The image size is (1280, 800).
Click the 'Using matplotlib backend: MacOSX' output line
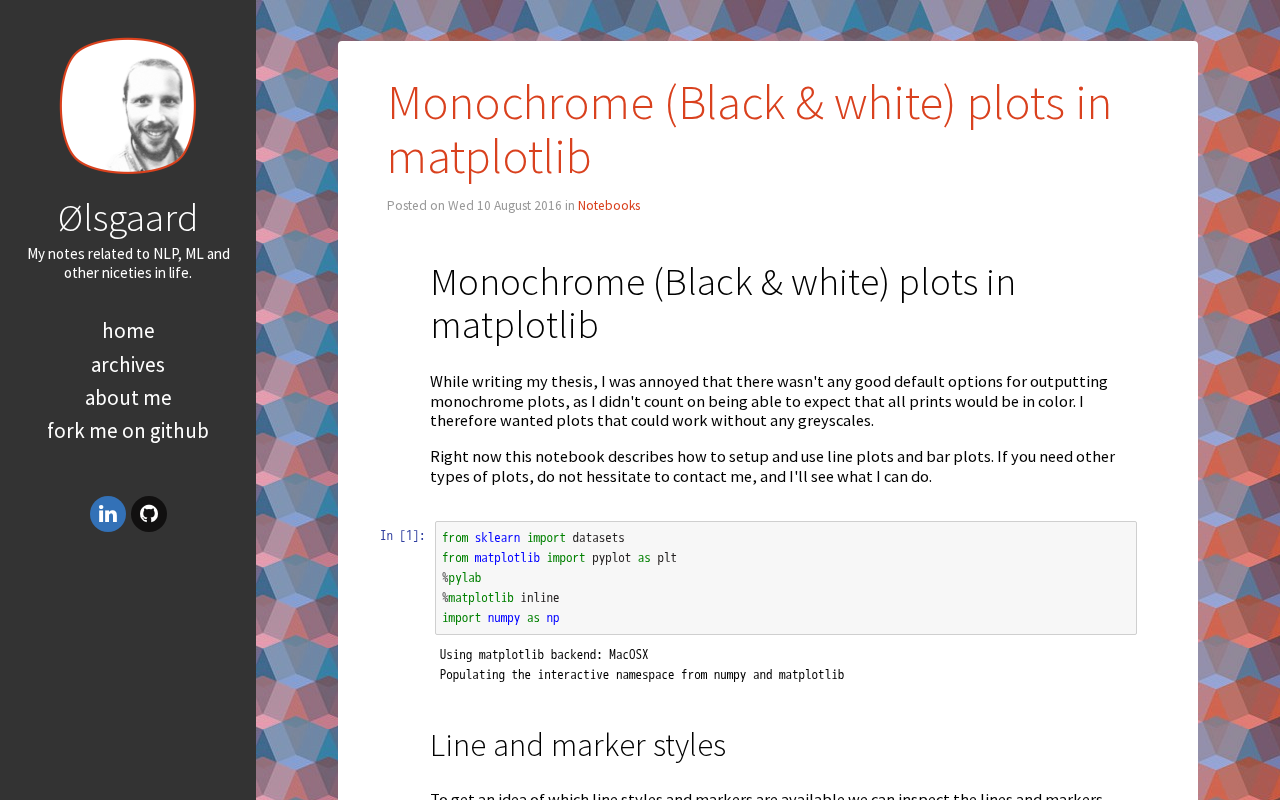point(544,655)
